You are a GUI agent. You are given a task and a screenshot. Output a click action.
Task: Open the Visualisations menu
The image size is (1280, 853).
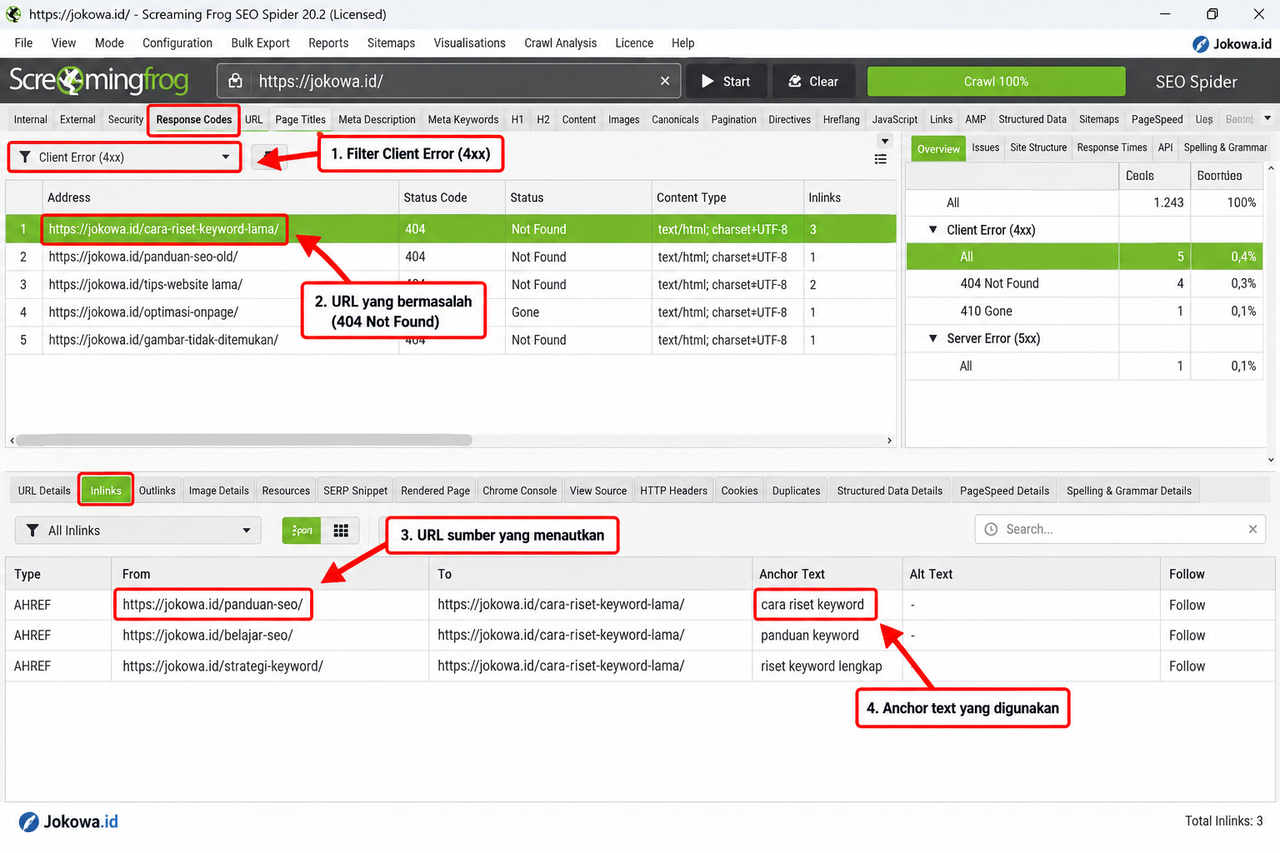coord(469,43)
